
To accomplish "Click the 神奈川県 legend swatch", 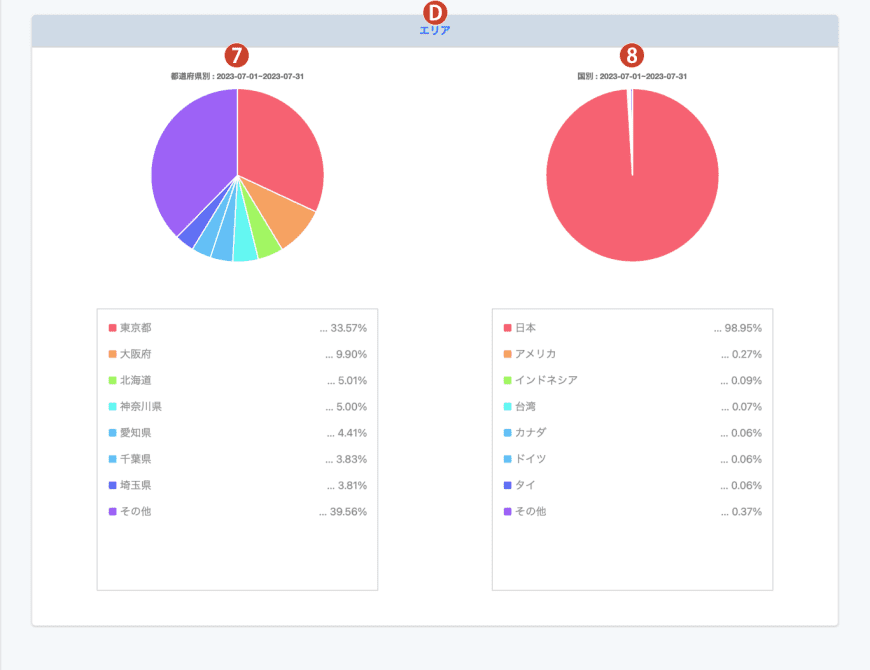I will click(x=113, y=407).
